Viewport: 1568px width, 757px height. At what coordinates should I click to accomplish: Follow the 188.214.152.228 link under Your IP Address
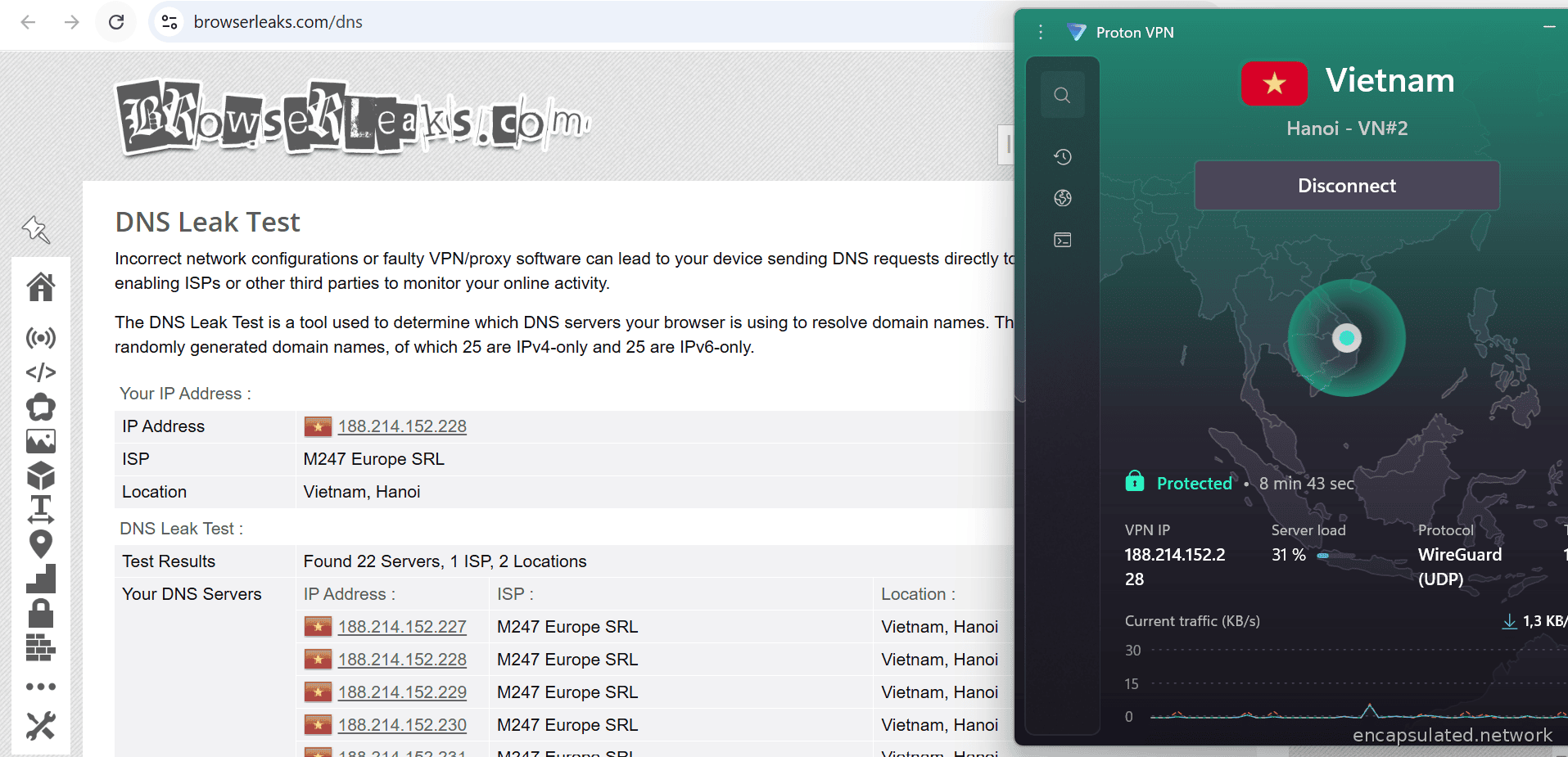click(402, 426)
